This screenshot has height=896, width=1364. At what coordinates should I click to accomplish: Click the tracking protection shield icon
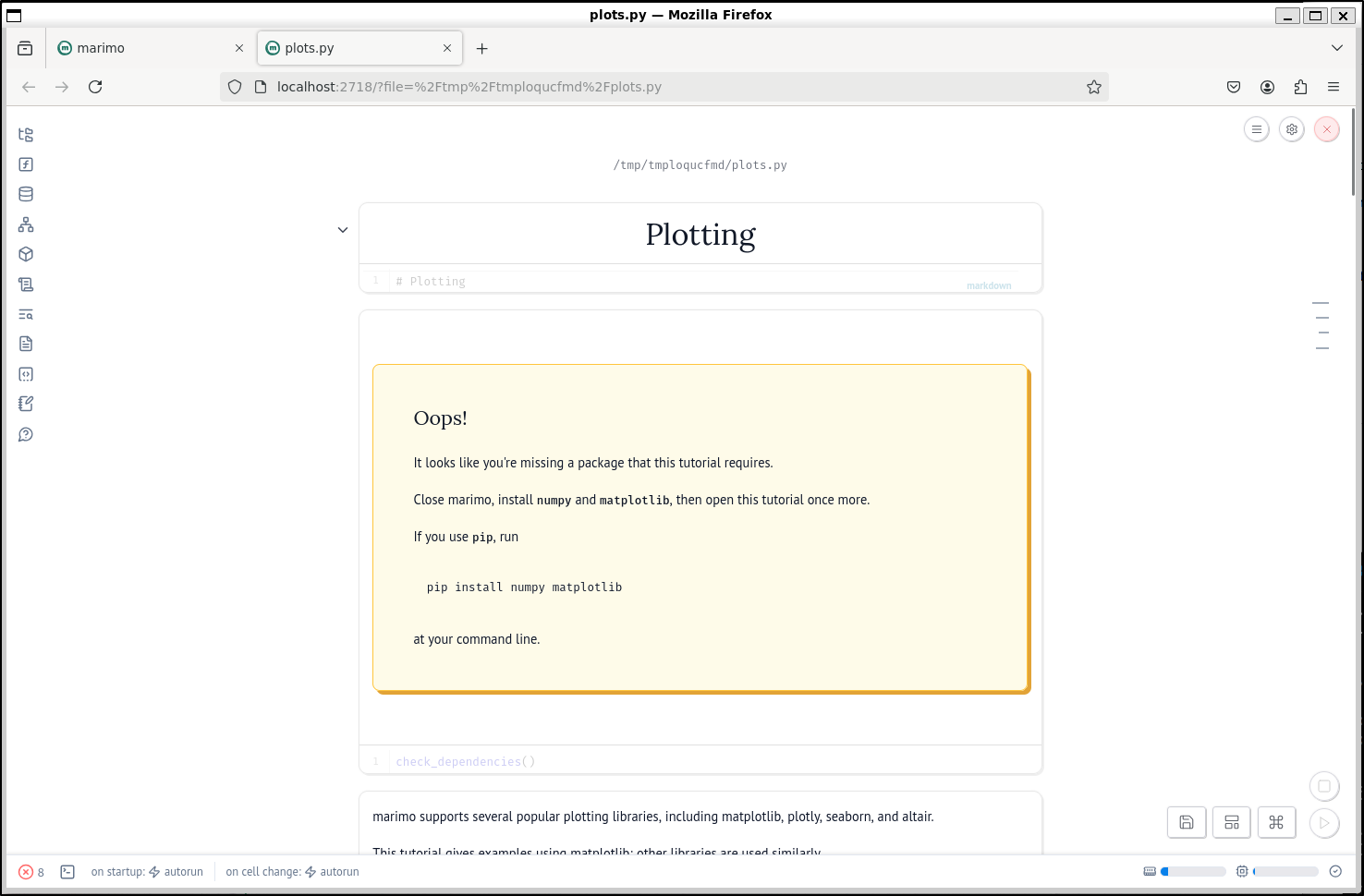tap(235, 87)
